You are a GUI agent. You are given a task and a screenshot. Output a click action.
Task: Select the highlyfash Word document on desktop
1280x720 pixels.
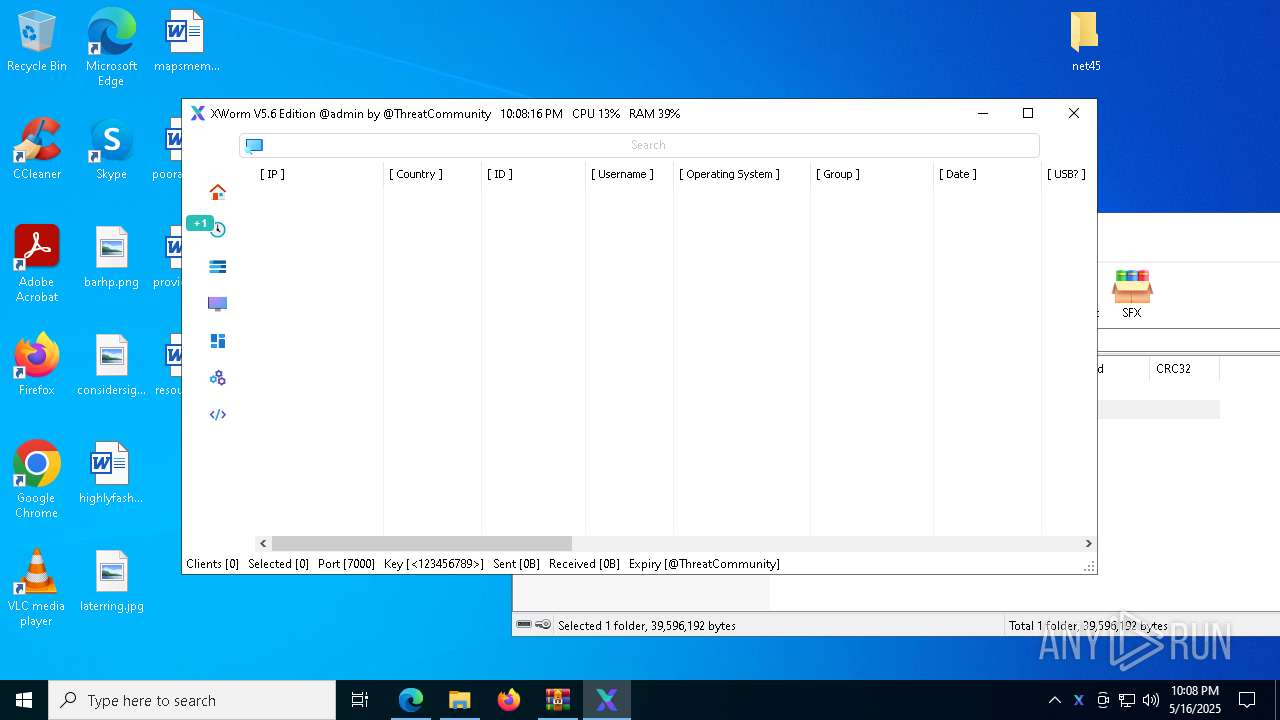point(111,474)
